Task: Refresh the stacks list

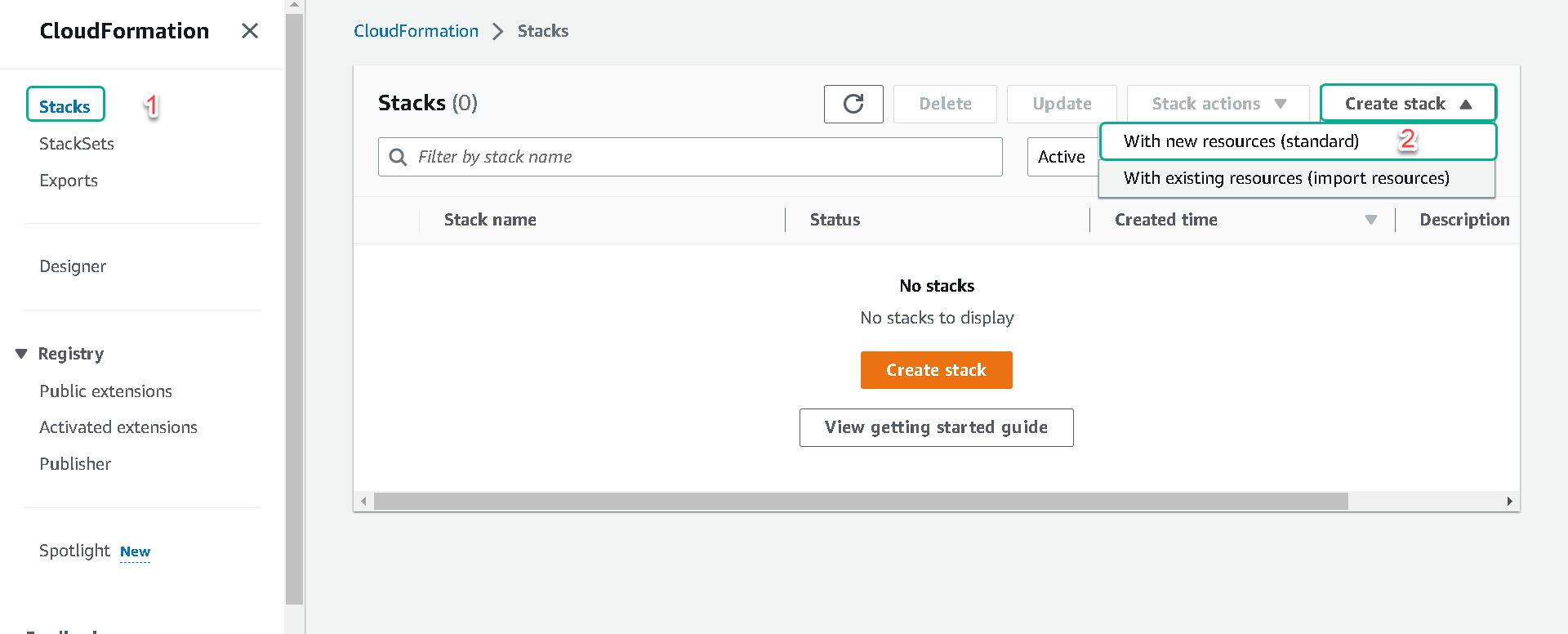Action: (x=853, y=104)
